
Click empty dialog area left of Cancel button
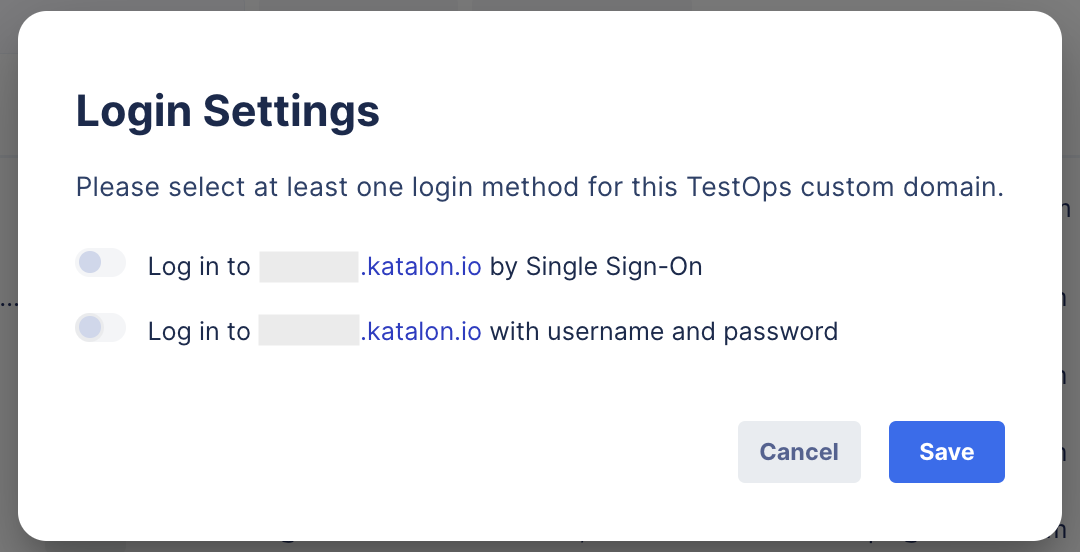click(x=400, y=452)
